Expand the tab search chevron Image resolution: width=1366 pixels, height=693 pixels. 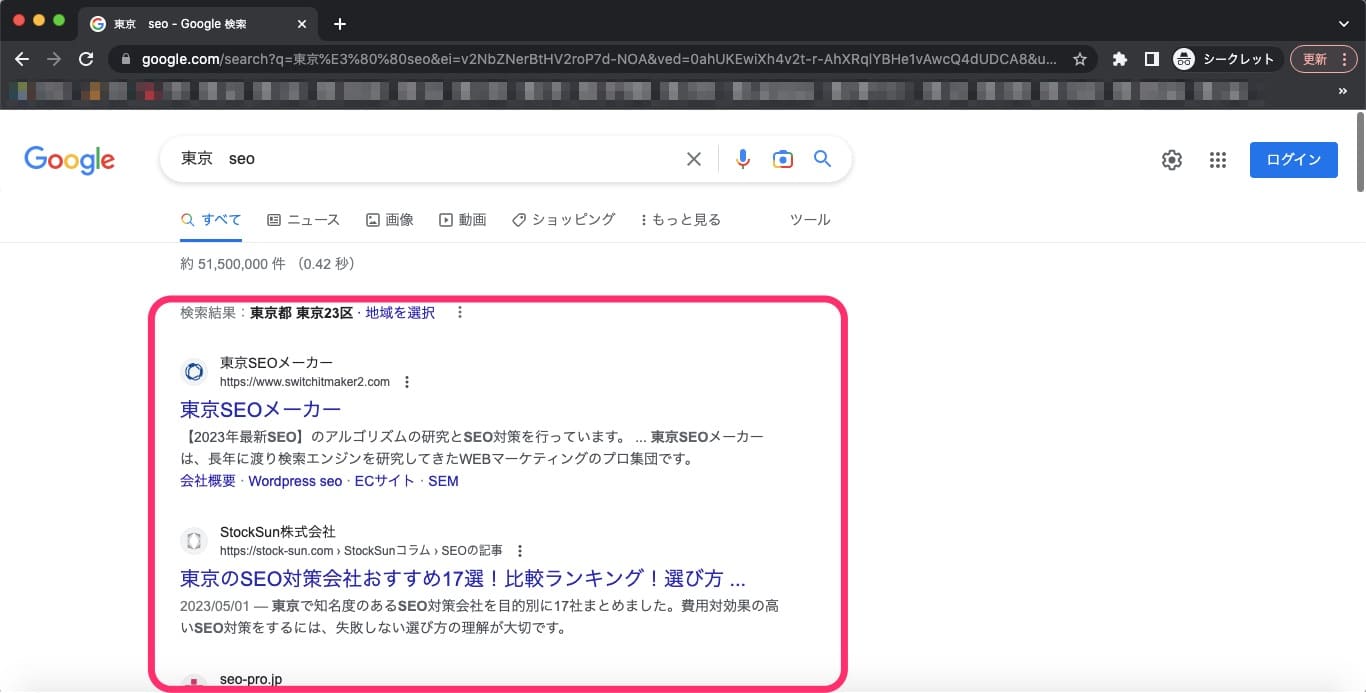click(x=1343, y=23)
